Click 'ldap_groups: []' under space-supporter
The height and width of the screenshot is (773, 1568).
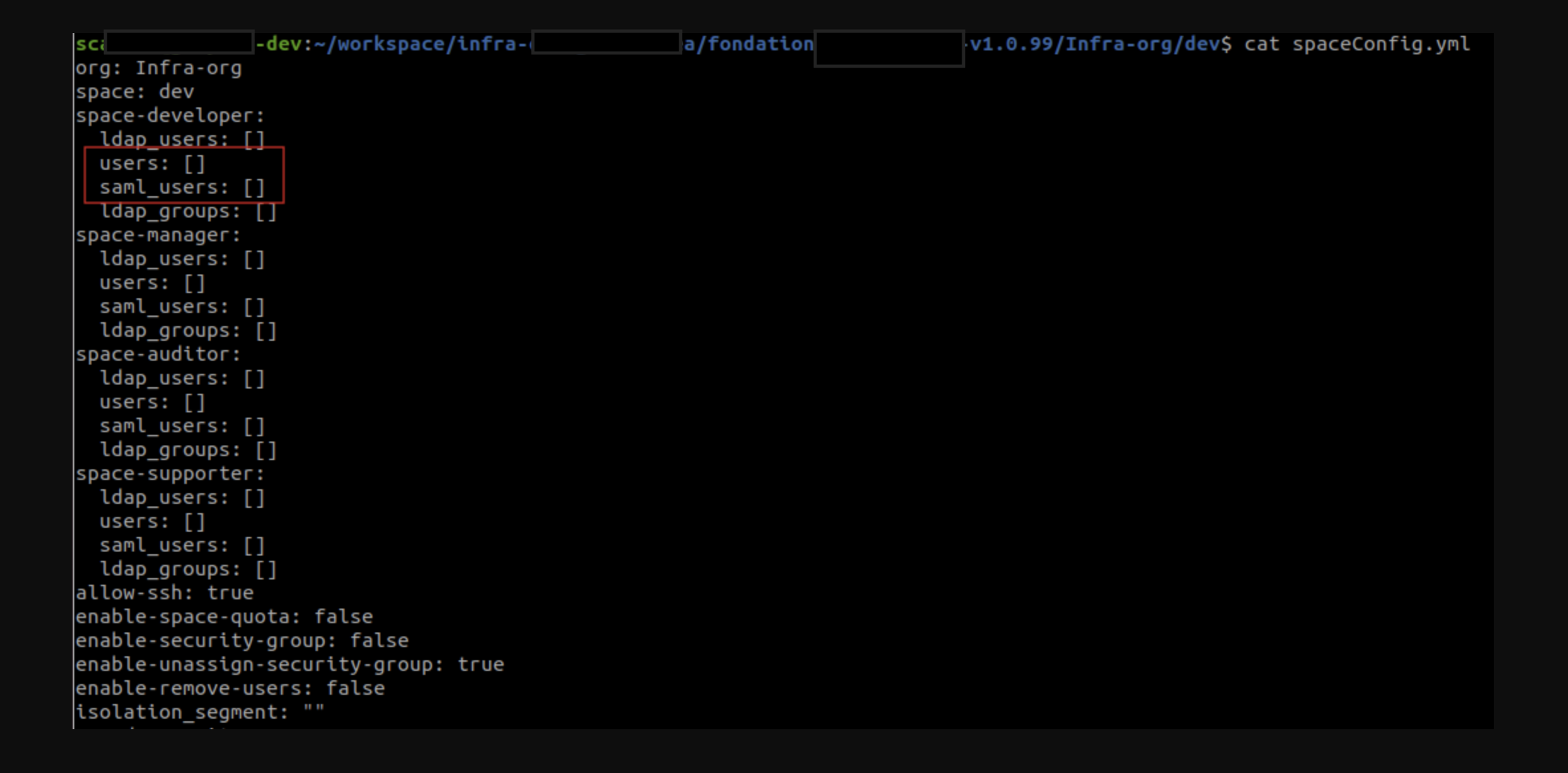coord(188,569)
